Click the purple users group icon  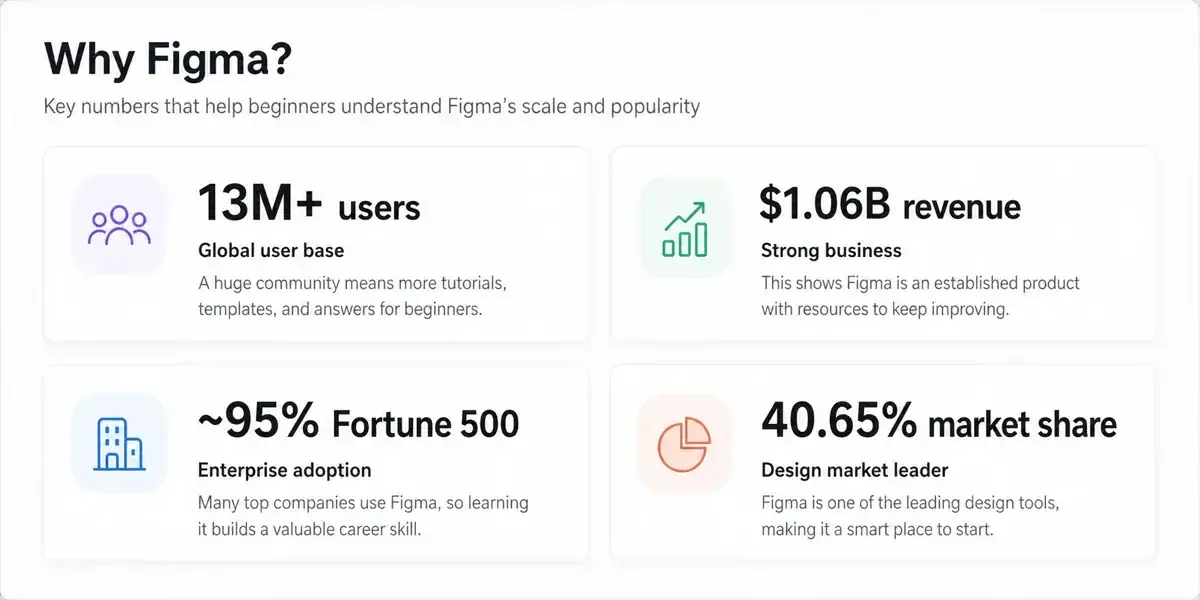(x=119, y=226)
